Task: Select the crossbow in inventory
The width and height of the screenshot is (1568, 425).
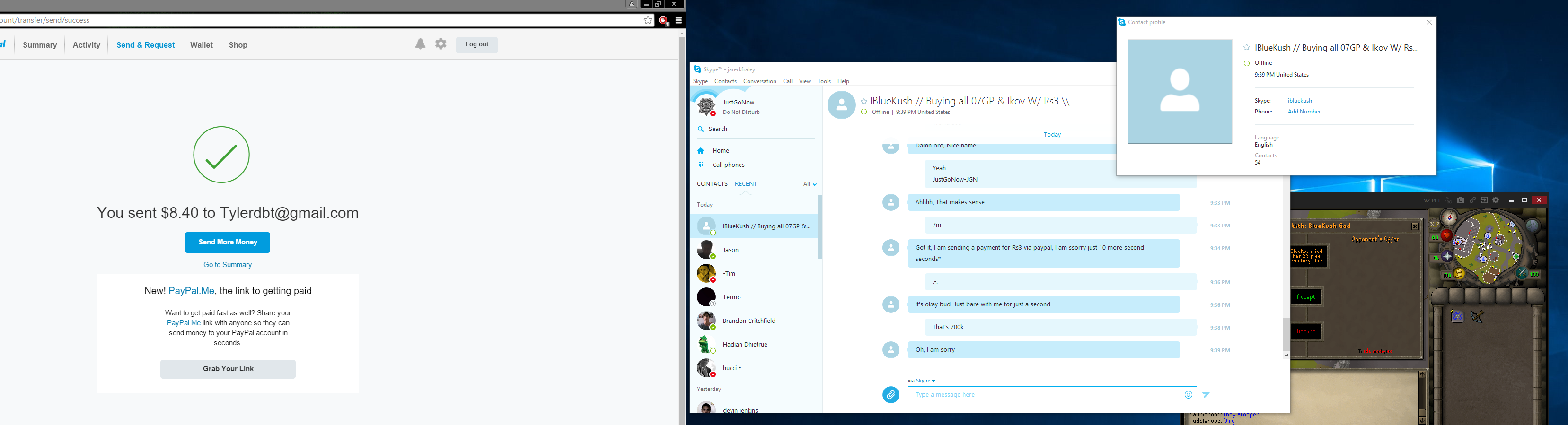Action: click(x=1477, y=316)
